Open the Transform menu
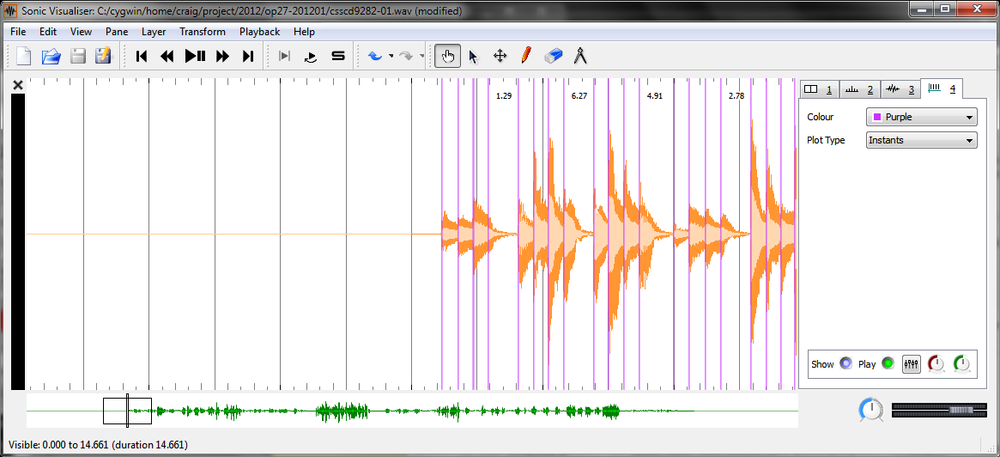 tap(202, 31)
